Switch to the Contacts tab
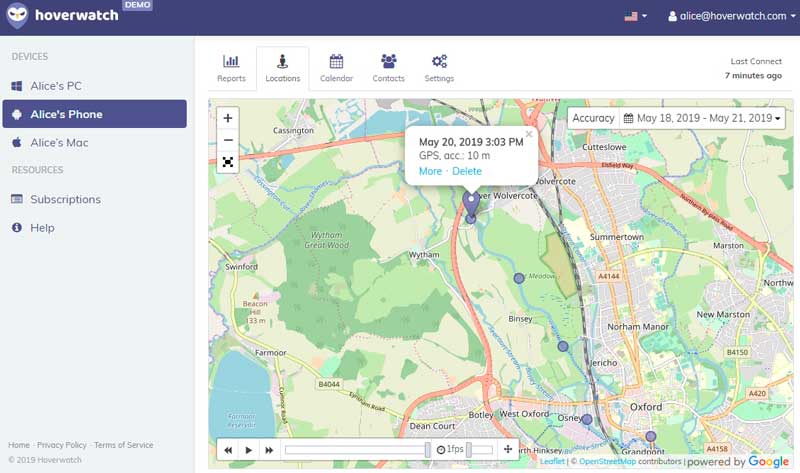The height and width of the screenshot is (473, 800). click(388, 68)
